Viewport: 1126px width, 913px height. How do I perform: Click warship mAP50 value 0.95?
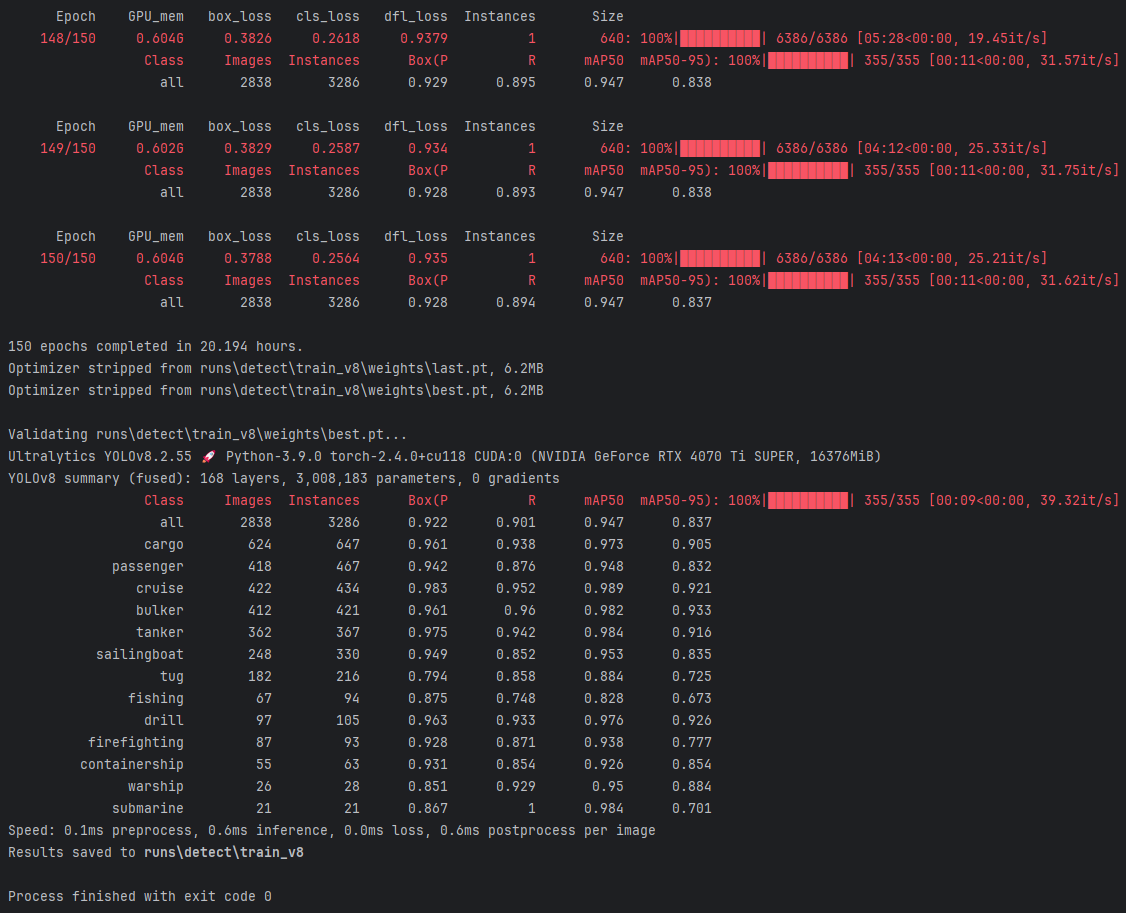608,787
